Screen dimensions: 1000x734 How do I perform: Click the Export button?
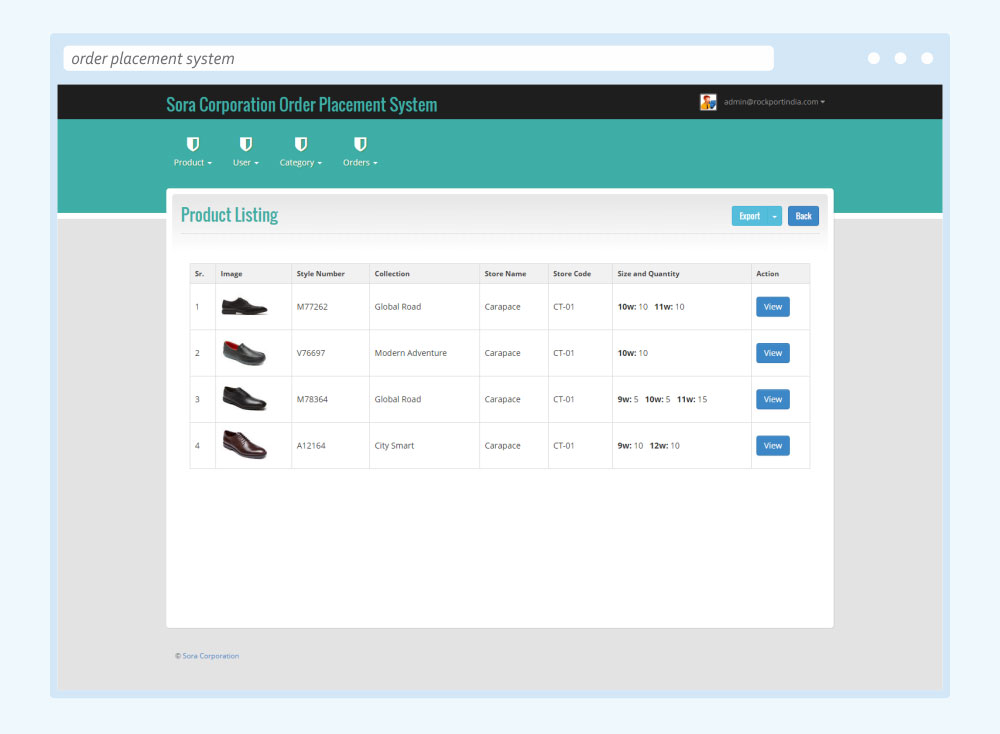point(749,216)
